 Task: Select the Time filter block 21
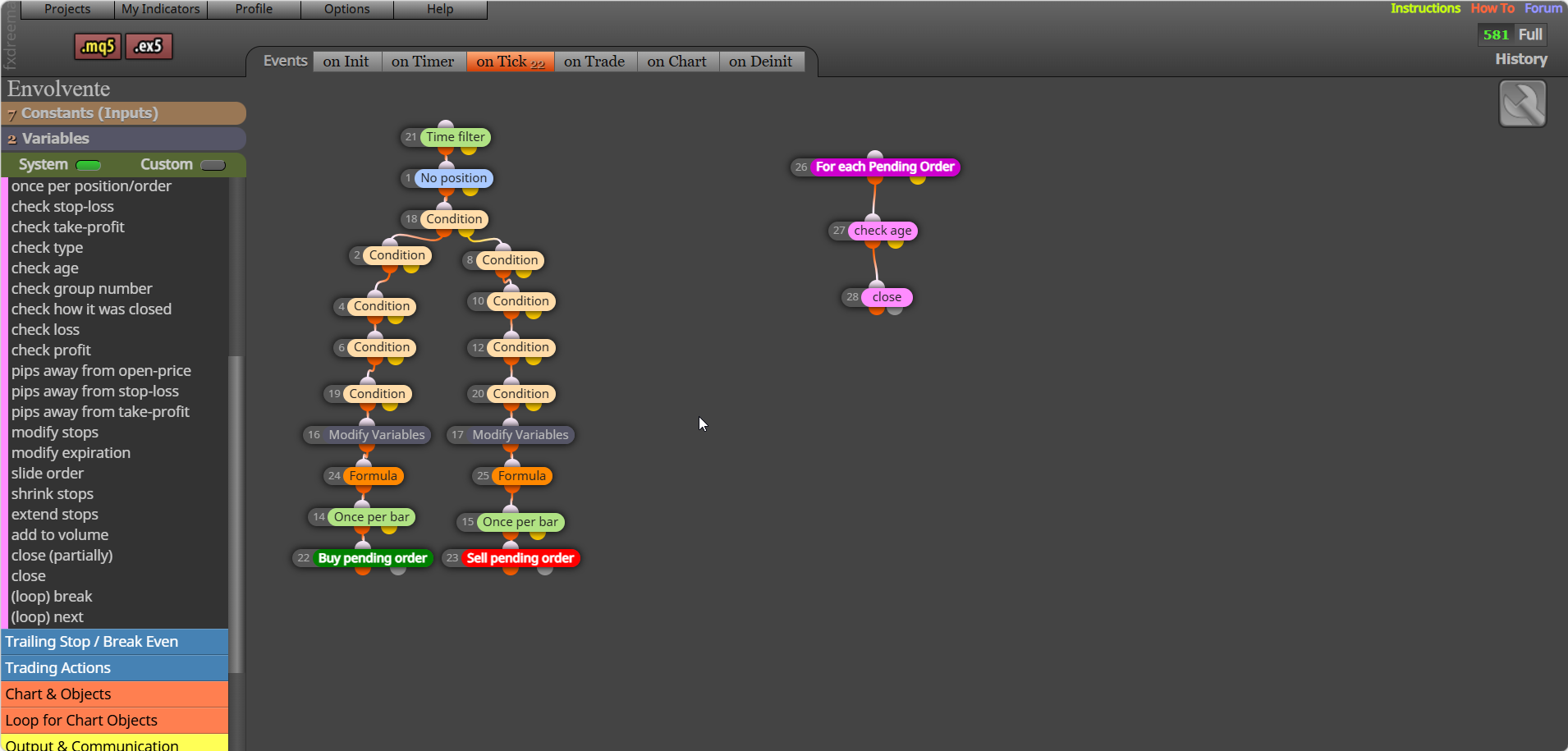click(455, 137)
